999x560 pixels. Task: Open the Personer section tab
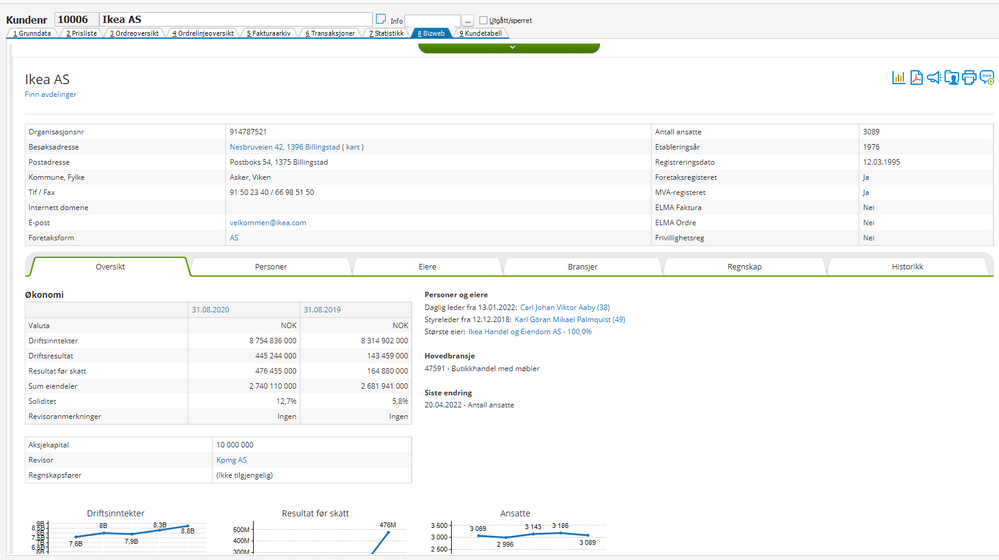[271, 267]
